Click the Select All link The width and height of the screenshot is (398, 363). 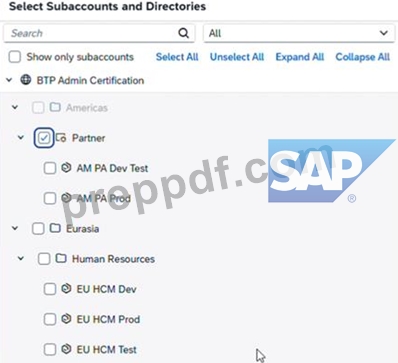[x=177, y=57]
